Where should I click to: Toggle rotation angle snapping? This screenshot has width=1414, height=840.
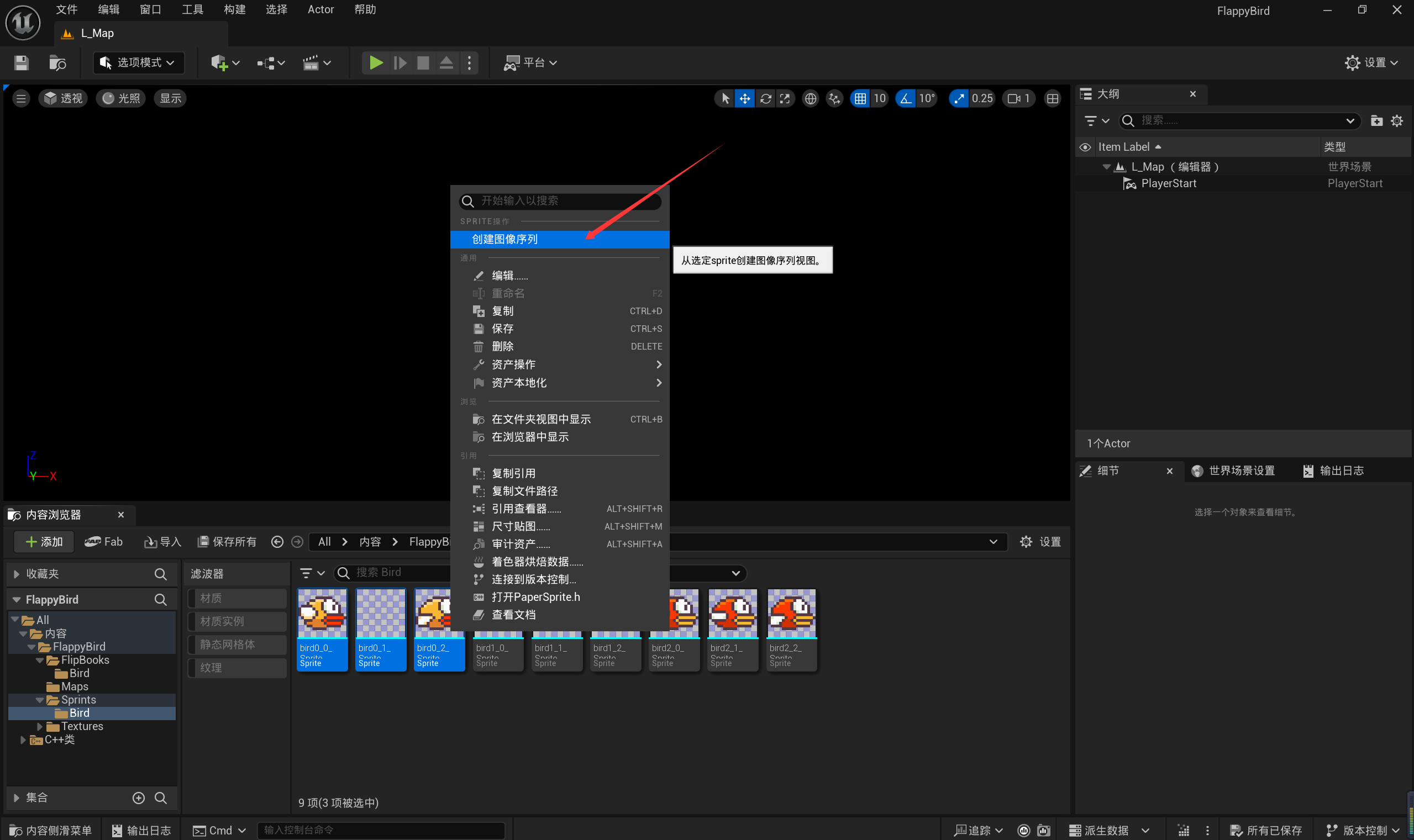coord(905,98)
